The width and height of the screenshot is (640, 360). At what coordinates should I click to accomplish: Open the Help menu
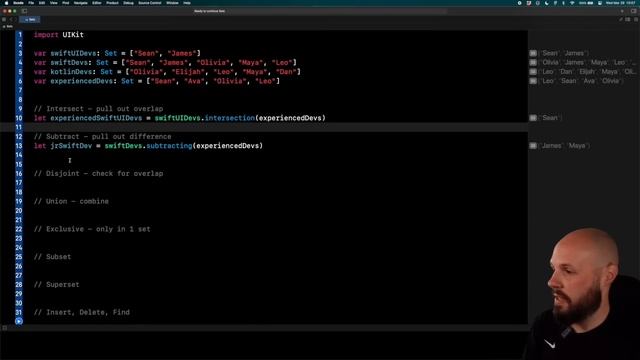point(187,3)
